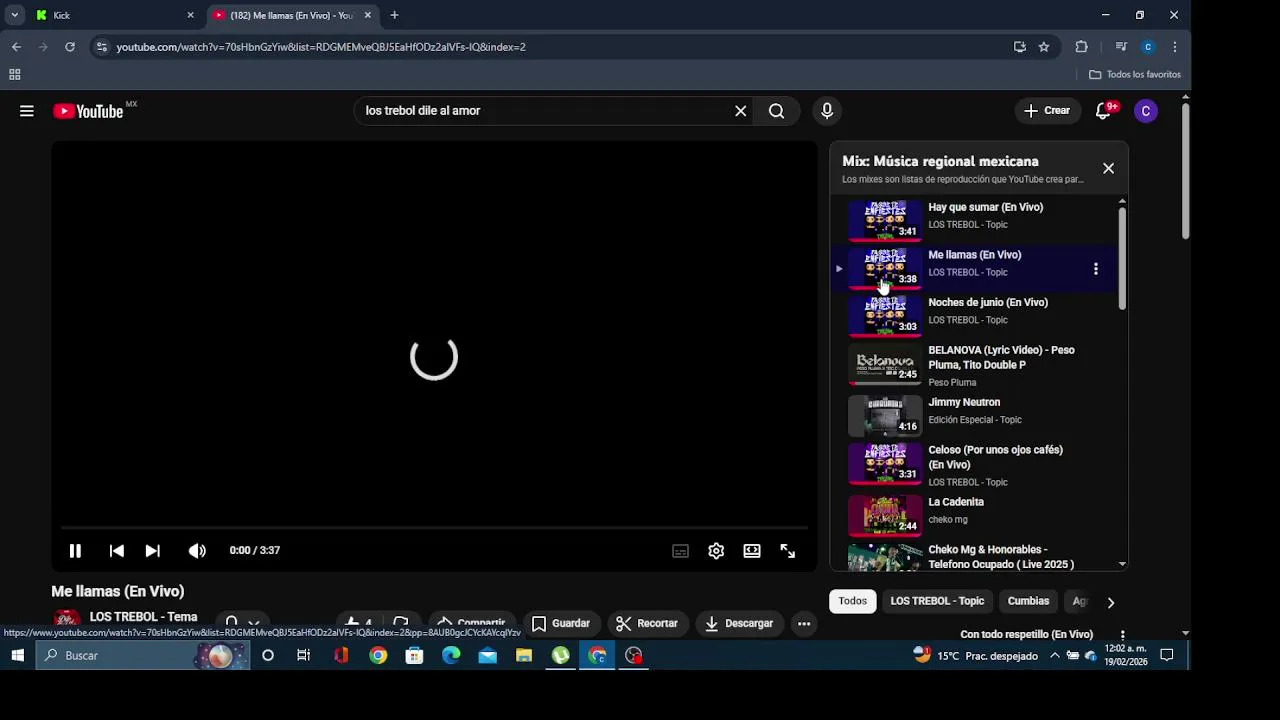The image size is (1280, 720).
Task: Play BELANOVA (Lyric Video) by Peso Pluma
Action: coord(975,365)
